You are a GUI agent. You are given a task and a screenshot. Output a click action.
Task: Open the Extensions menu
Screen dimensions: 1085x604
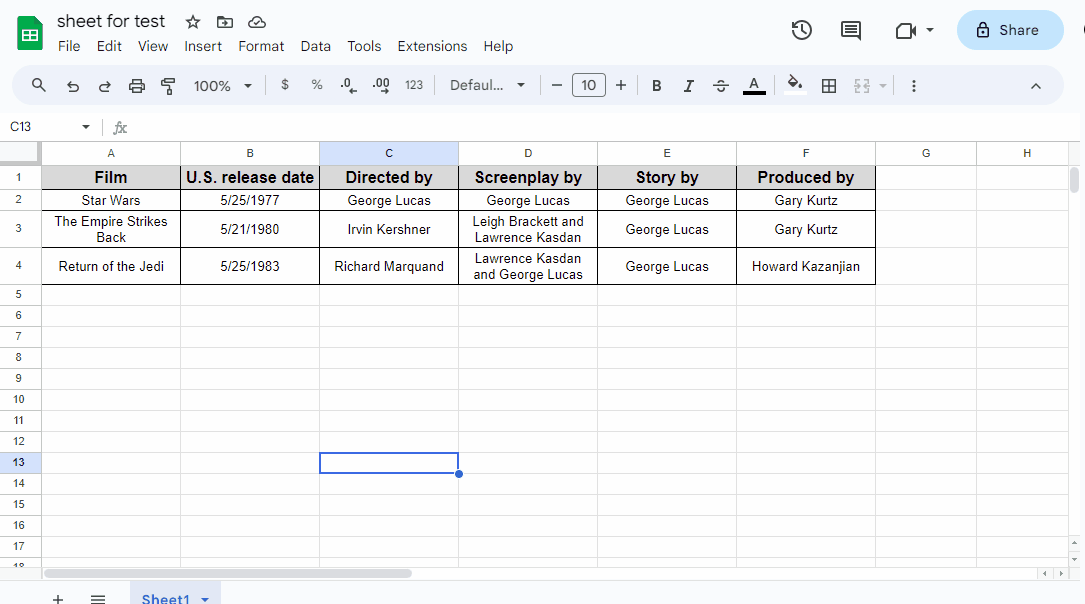point(432,46)
